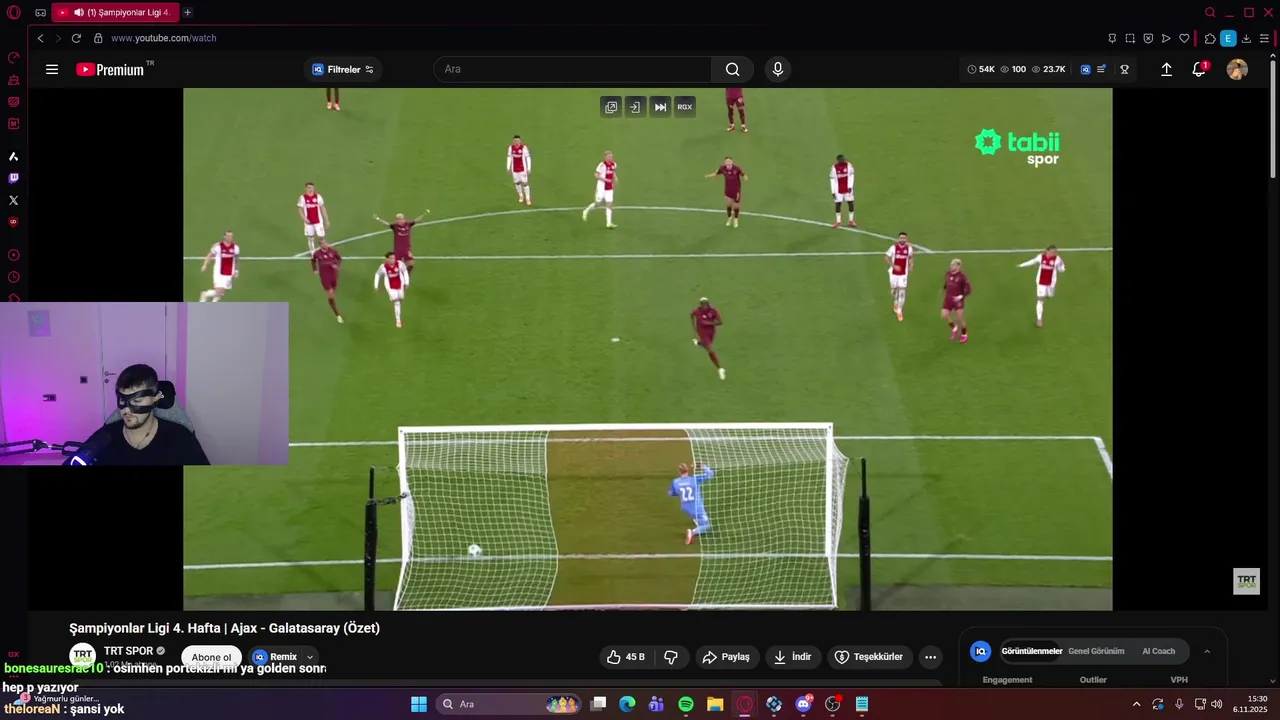Like the video (45 B)
This screenshot has width=1280, height=720.
click(x=627, y=657)
